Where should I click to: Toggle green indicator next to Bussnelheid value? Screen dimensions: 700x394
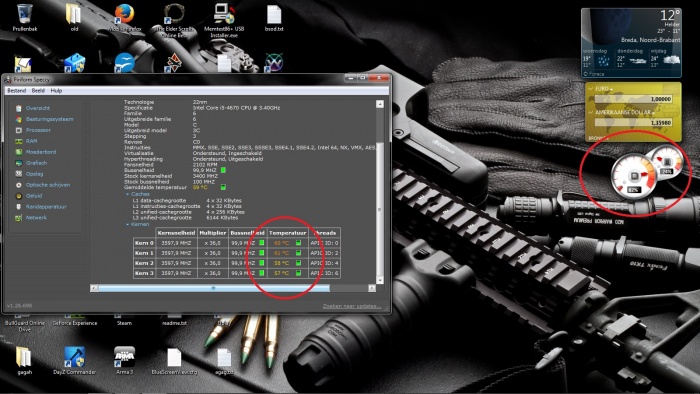click(x=223, y=170)
